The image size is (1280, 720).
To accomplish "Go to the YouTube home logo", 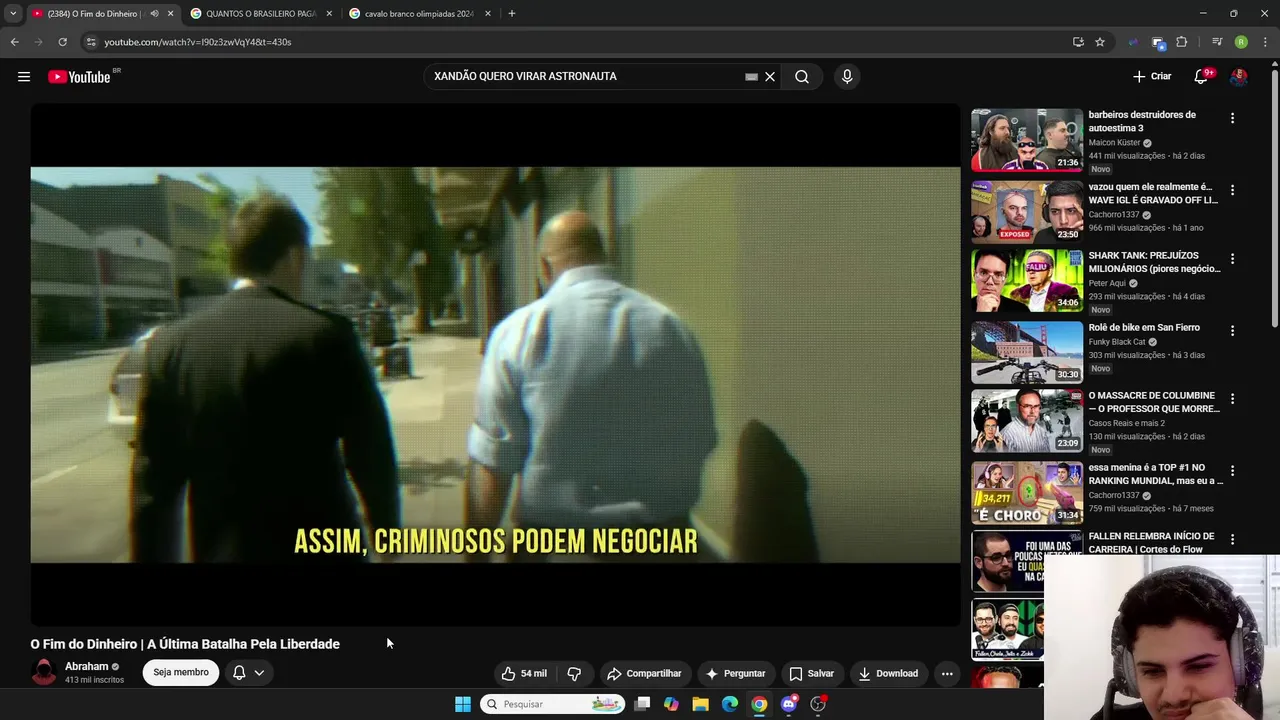I will point(79,77).
